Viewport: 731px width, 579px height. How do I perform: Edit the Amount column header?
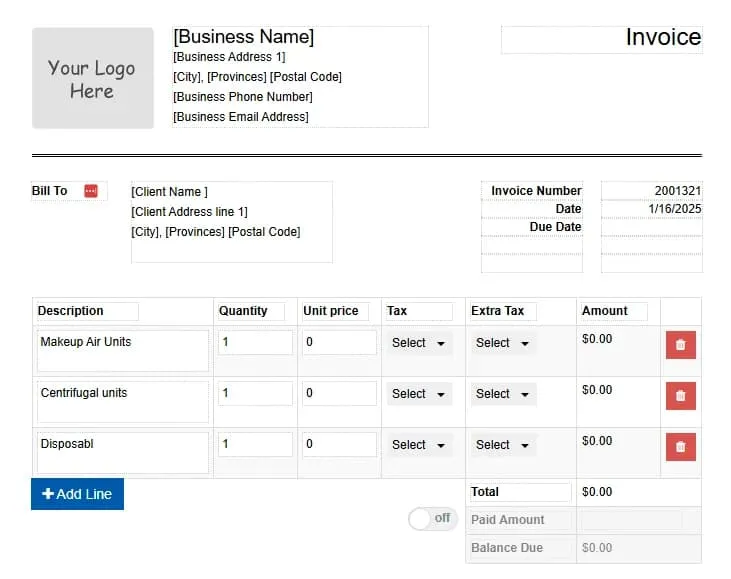click(x=614, y=311)
